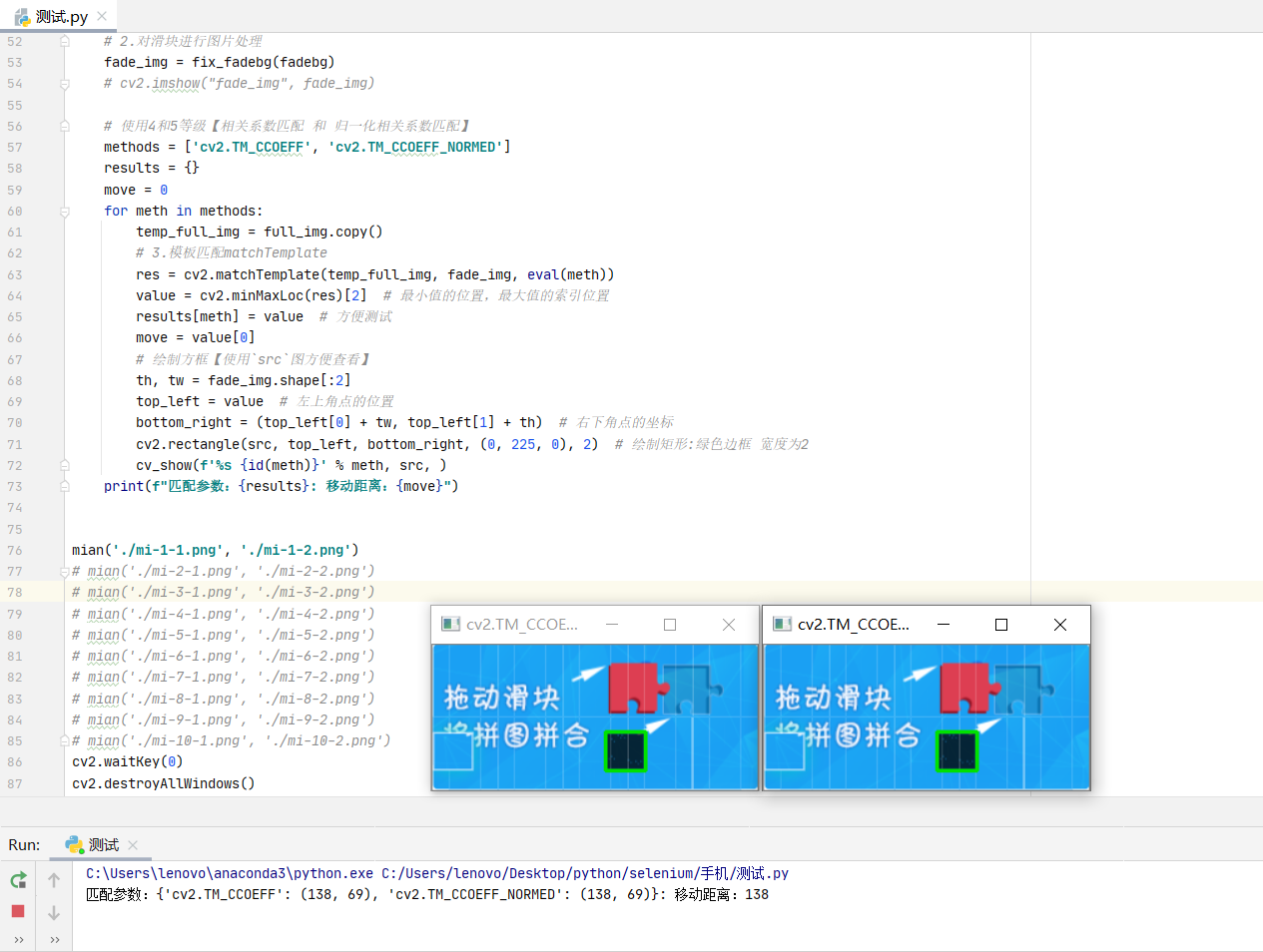This screenshot has width=1263, height=952.
Task: Click the right cv2.TM_CCOE window's app icon
Action: pyautogui.click(x=782, y=624)
